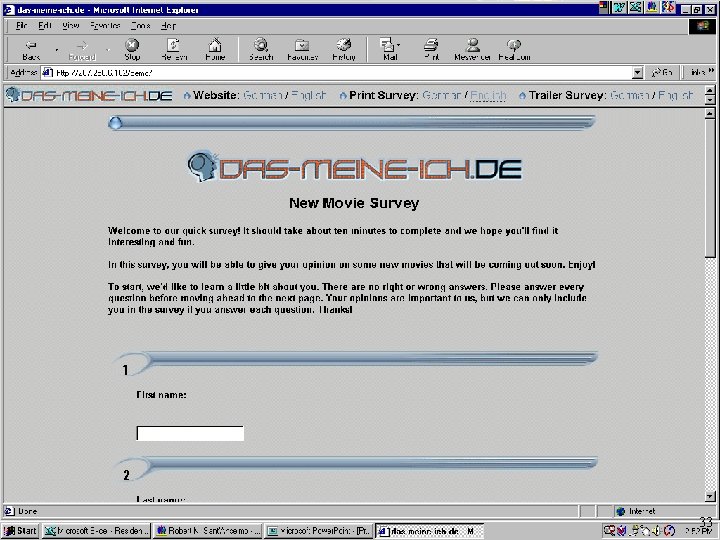Click the Excel icon in Office shortcut bar
Image resolution: width=720 pixels, height=540 pixels.
pyautogui.click(x=636, y=7)
